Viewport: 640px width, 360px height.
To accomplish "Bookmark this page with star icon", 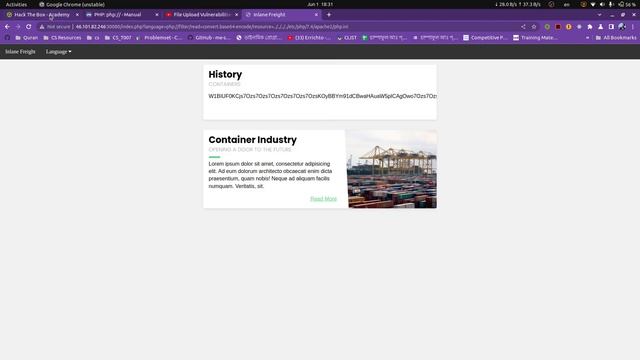I will (533, 27).
